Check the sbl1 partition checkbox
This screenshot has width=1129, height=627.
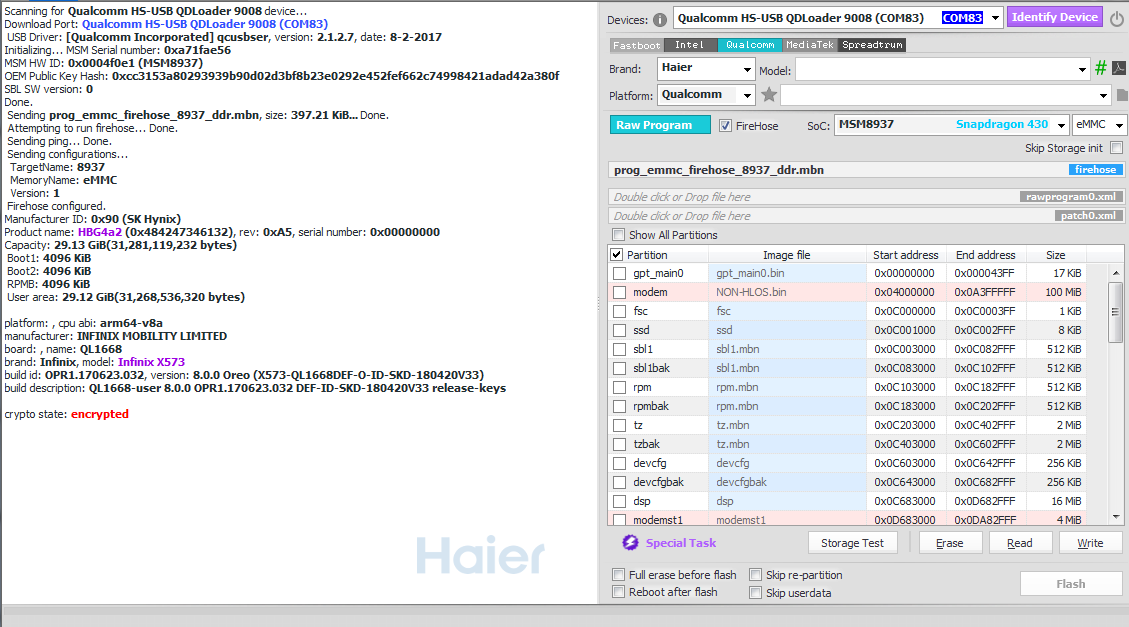619,349
